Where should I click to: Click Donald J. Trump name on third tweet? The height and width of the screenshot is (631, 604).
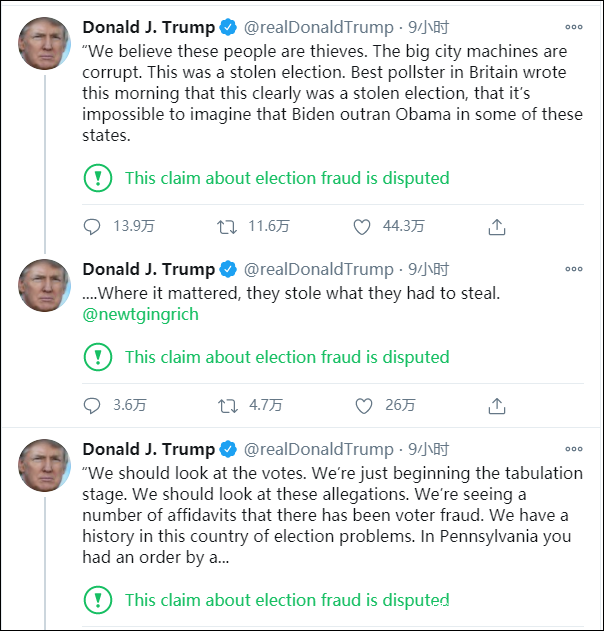point(148,449)
